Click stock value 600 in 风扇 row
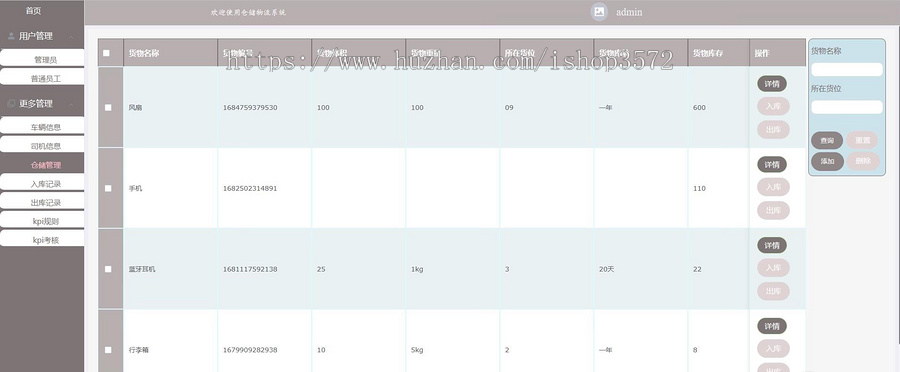This screenshot has height=372, width=900. coord(699,107)
